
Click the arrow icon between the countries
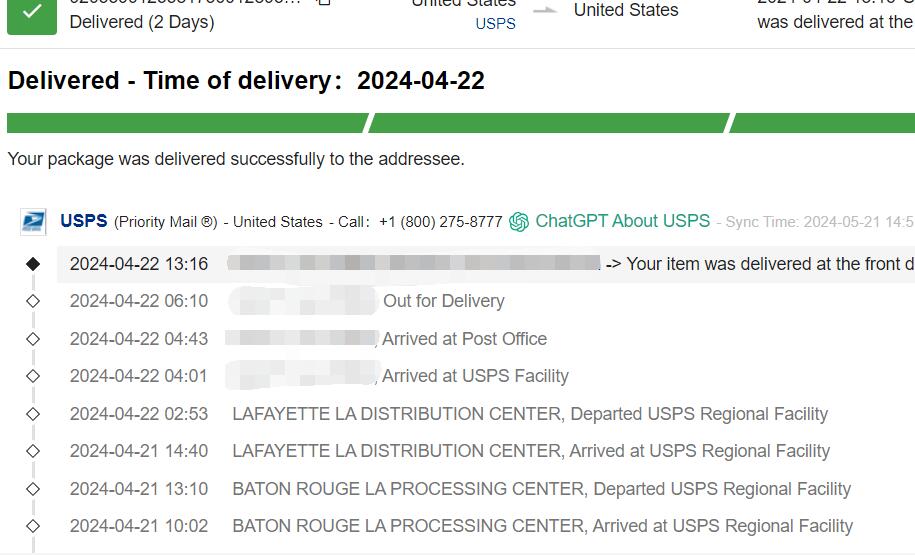pyautogui.click(x=545, y=11)
